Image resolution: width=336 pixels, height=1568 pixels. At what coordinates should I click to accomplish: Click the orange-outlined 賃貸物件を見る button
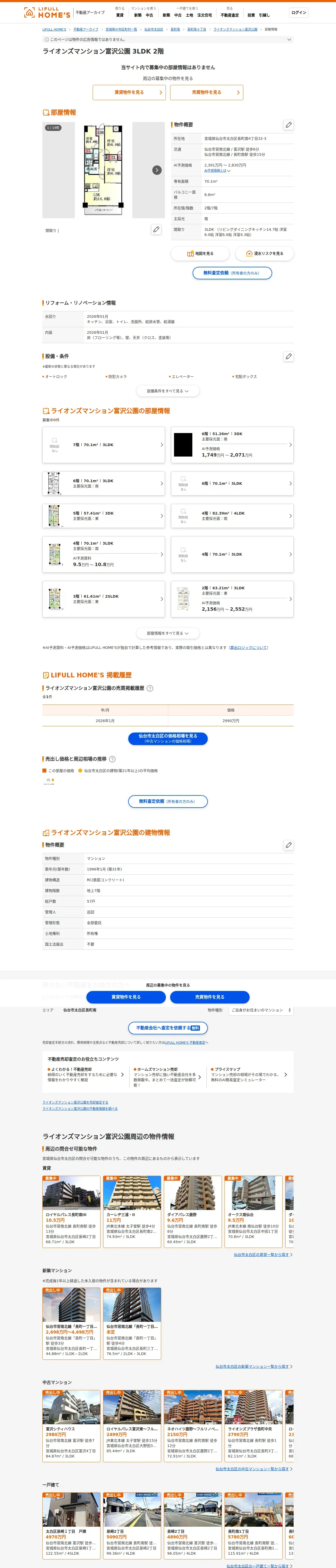pyautogui.click(x=129, y=93)
